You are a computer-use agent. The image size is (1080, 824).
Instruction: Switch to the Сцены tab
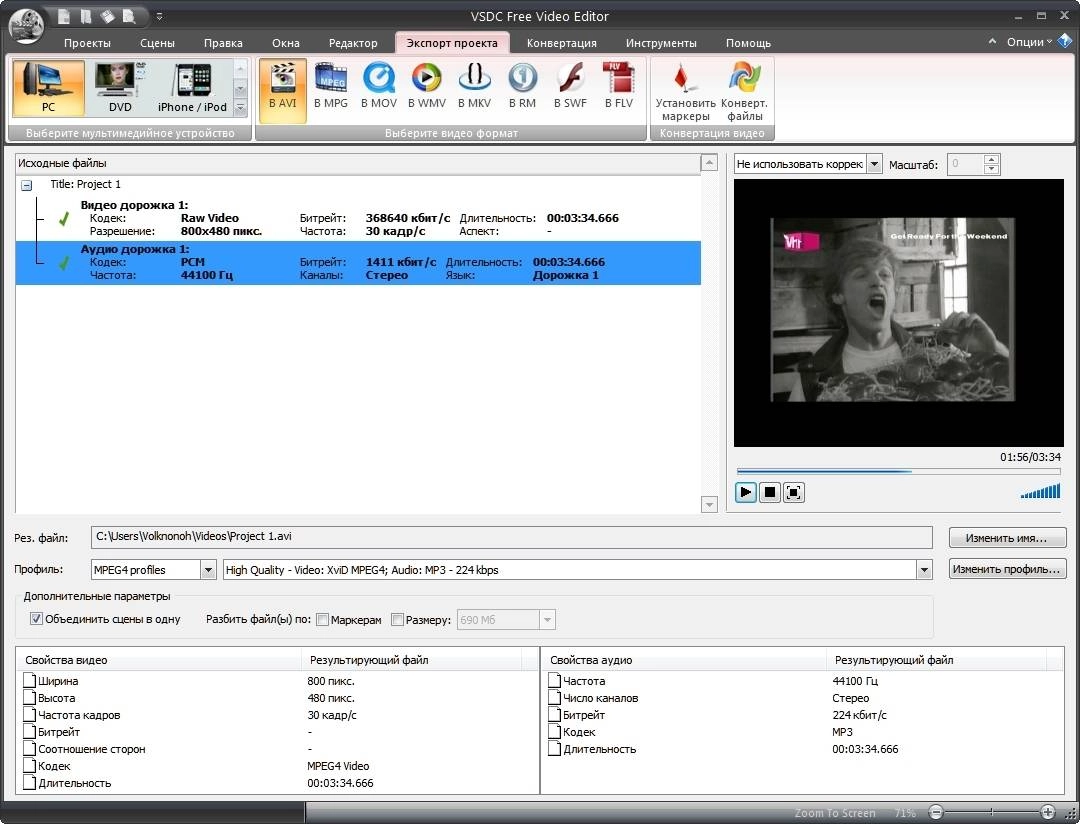tap(157, 43)
